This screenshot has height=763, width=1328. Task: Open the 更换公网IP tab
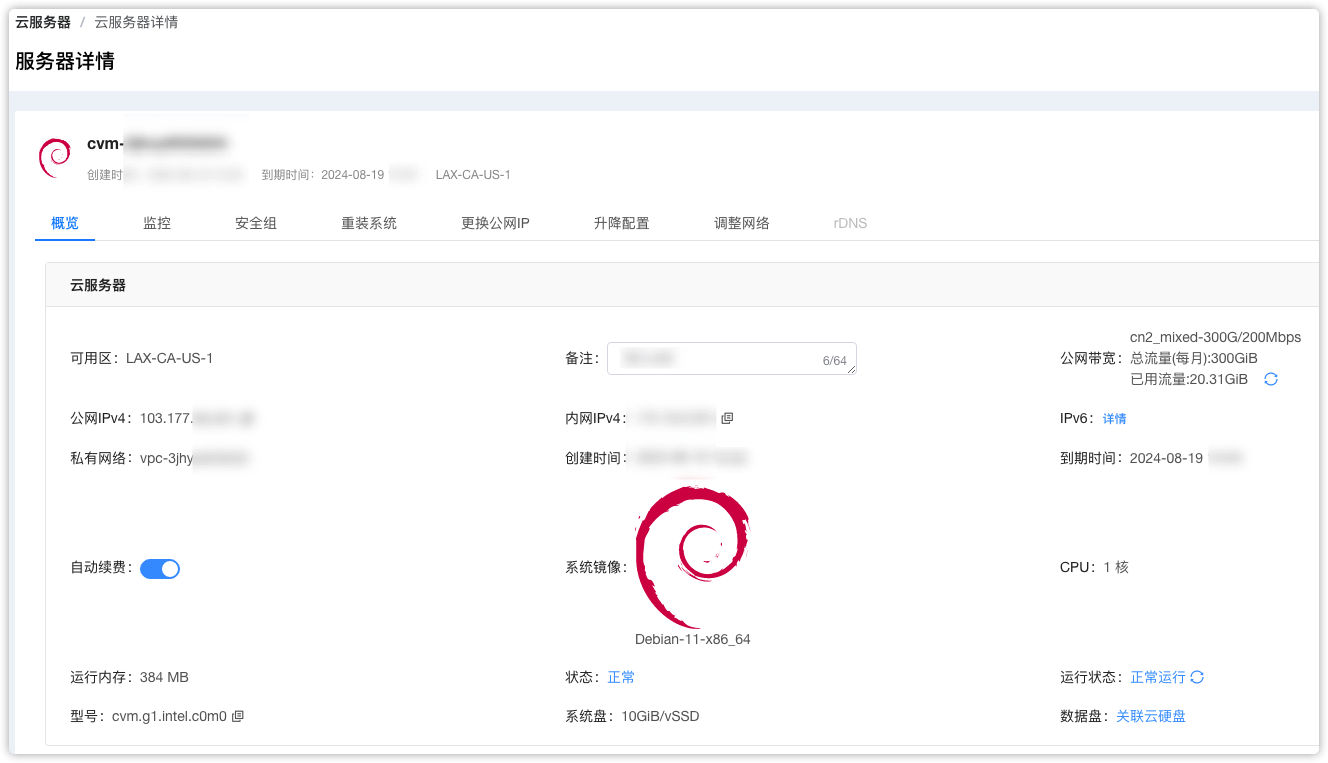pos(495,223)
